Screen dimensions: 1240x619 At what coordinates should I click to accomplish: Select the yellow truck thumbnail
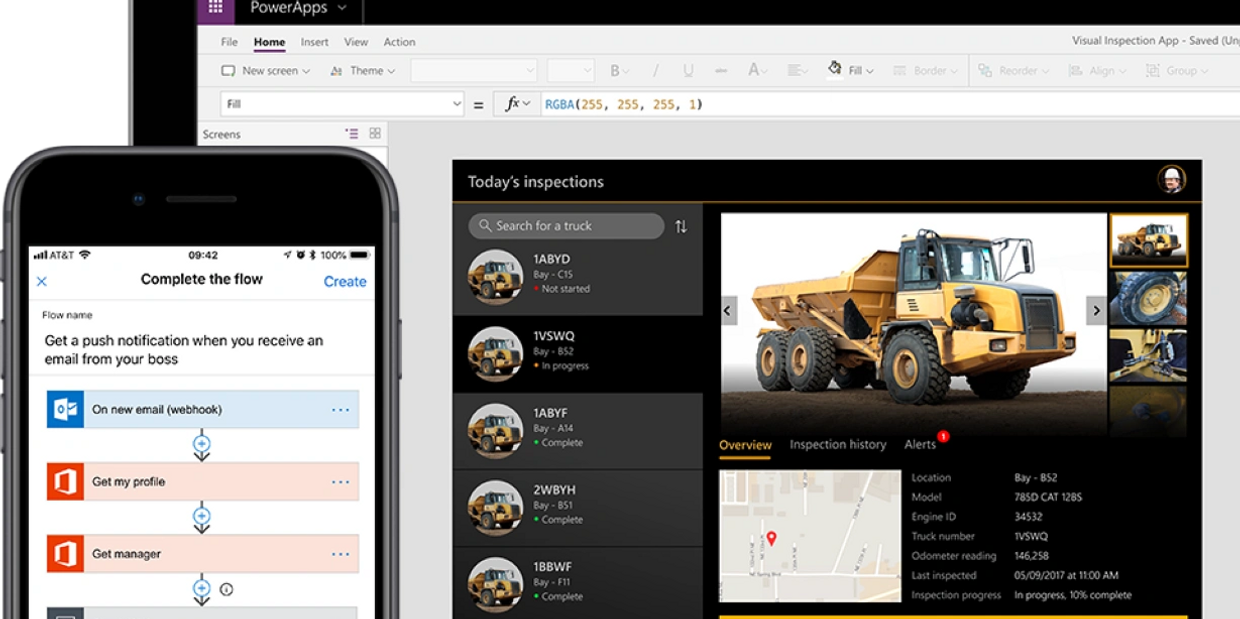click(1149, 240)
